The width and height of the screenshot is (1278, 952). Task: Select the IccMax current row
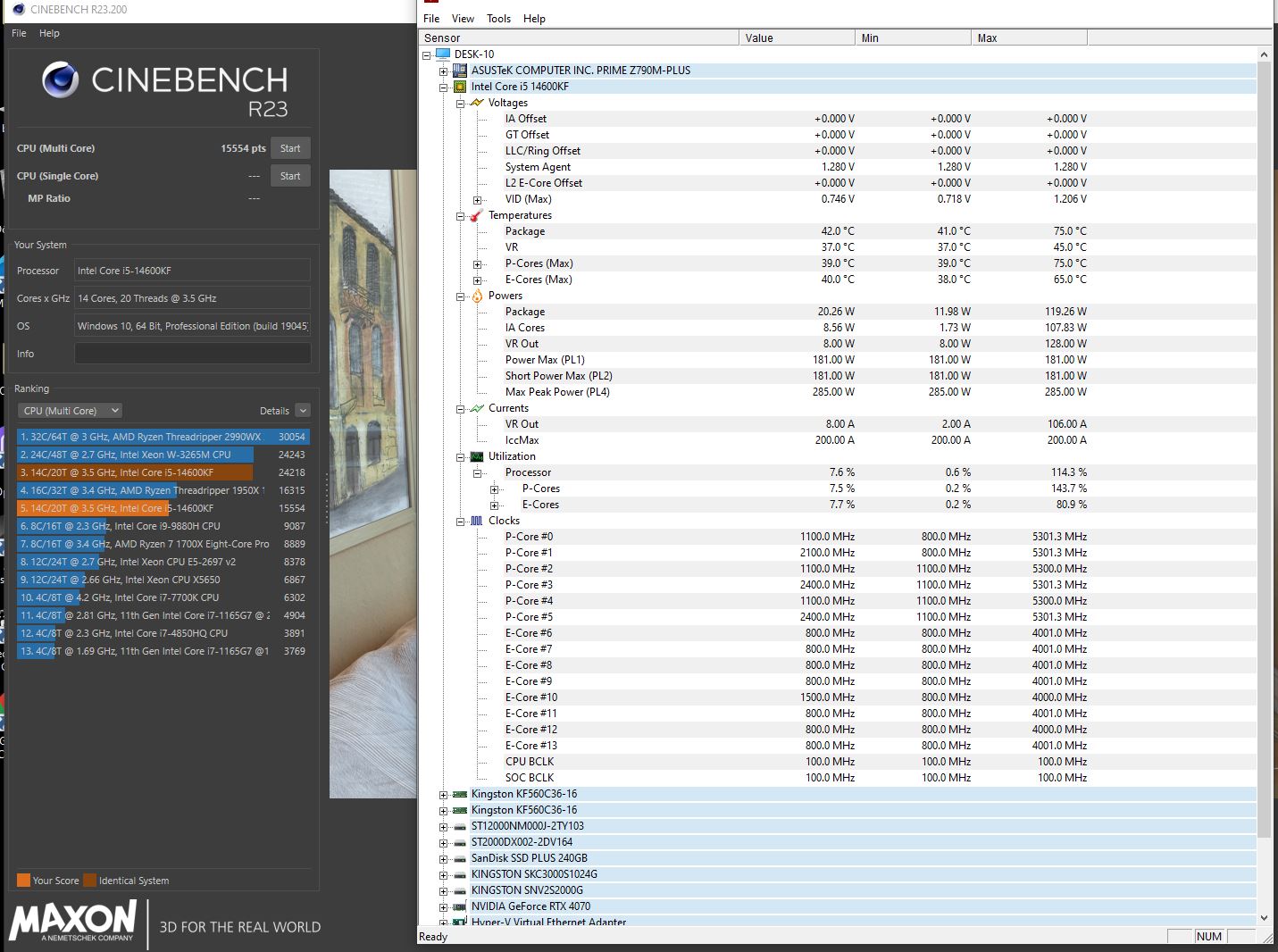click(x=838, y=440)
